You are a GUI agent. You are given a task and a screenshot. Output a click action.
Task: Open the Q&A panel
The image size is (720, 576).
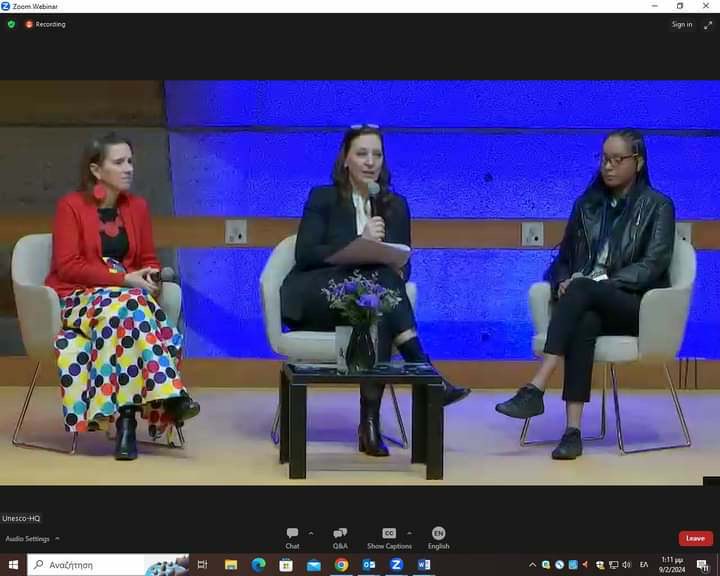tap(340, 538)
